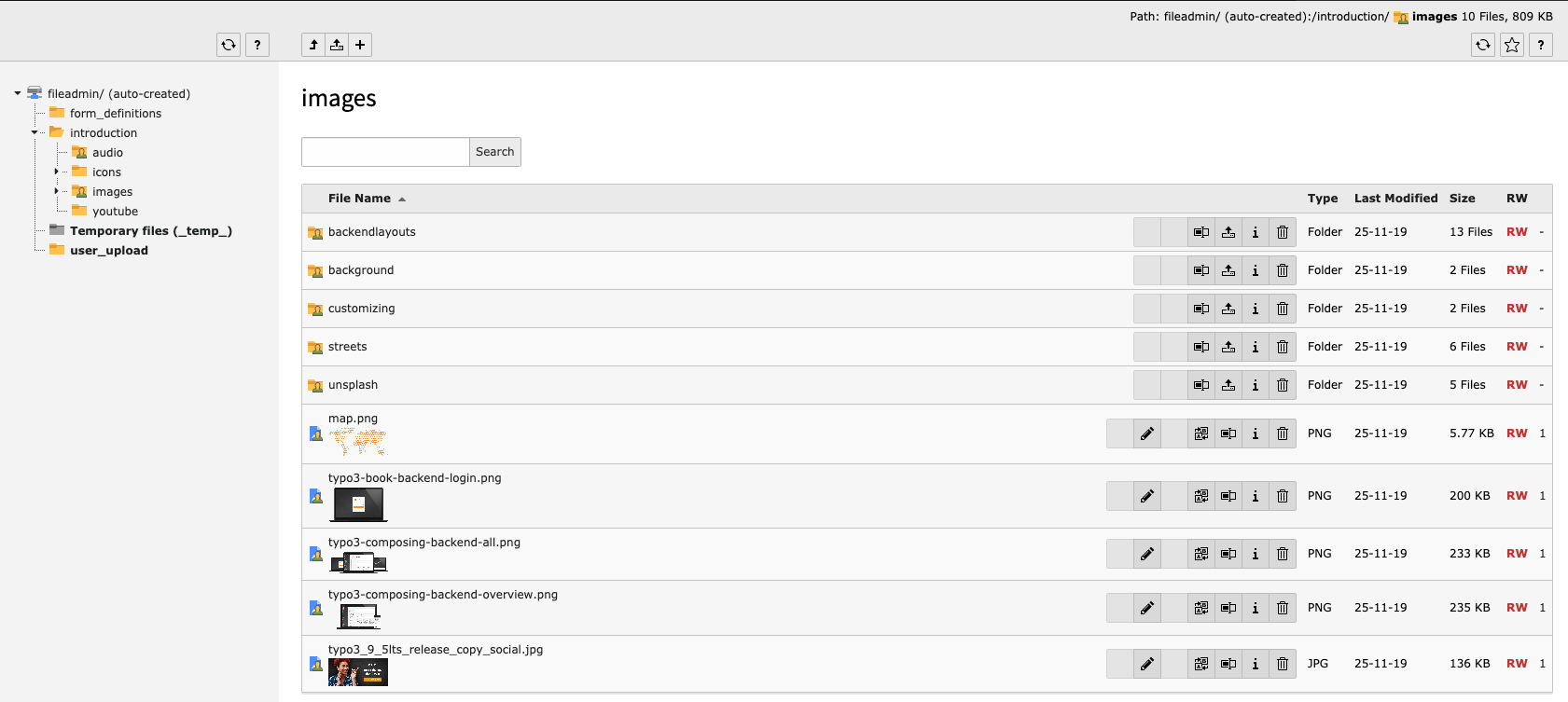
Task: Select audio folder in tree
Action: click(x=108, y=152)
